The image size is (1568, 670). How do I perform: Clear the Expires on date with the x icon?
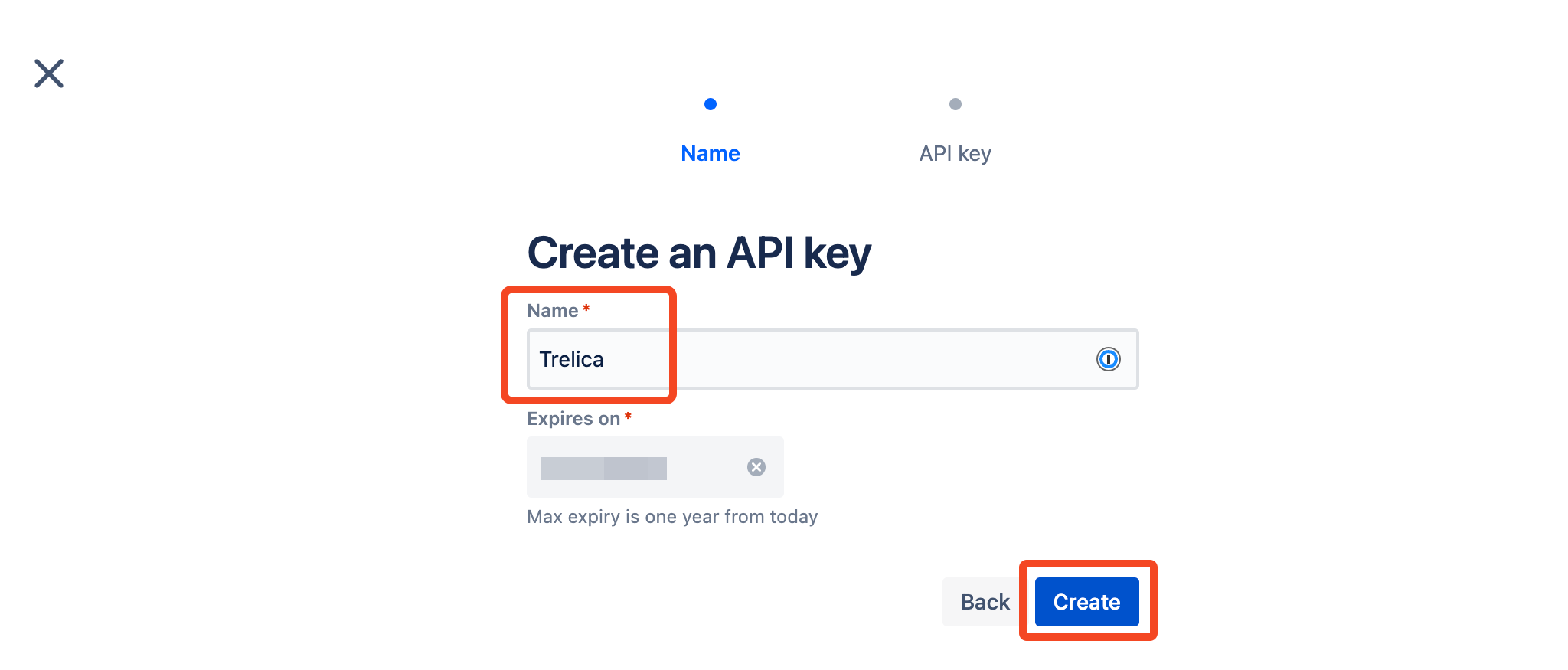point(756,467)
